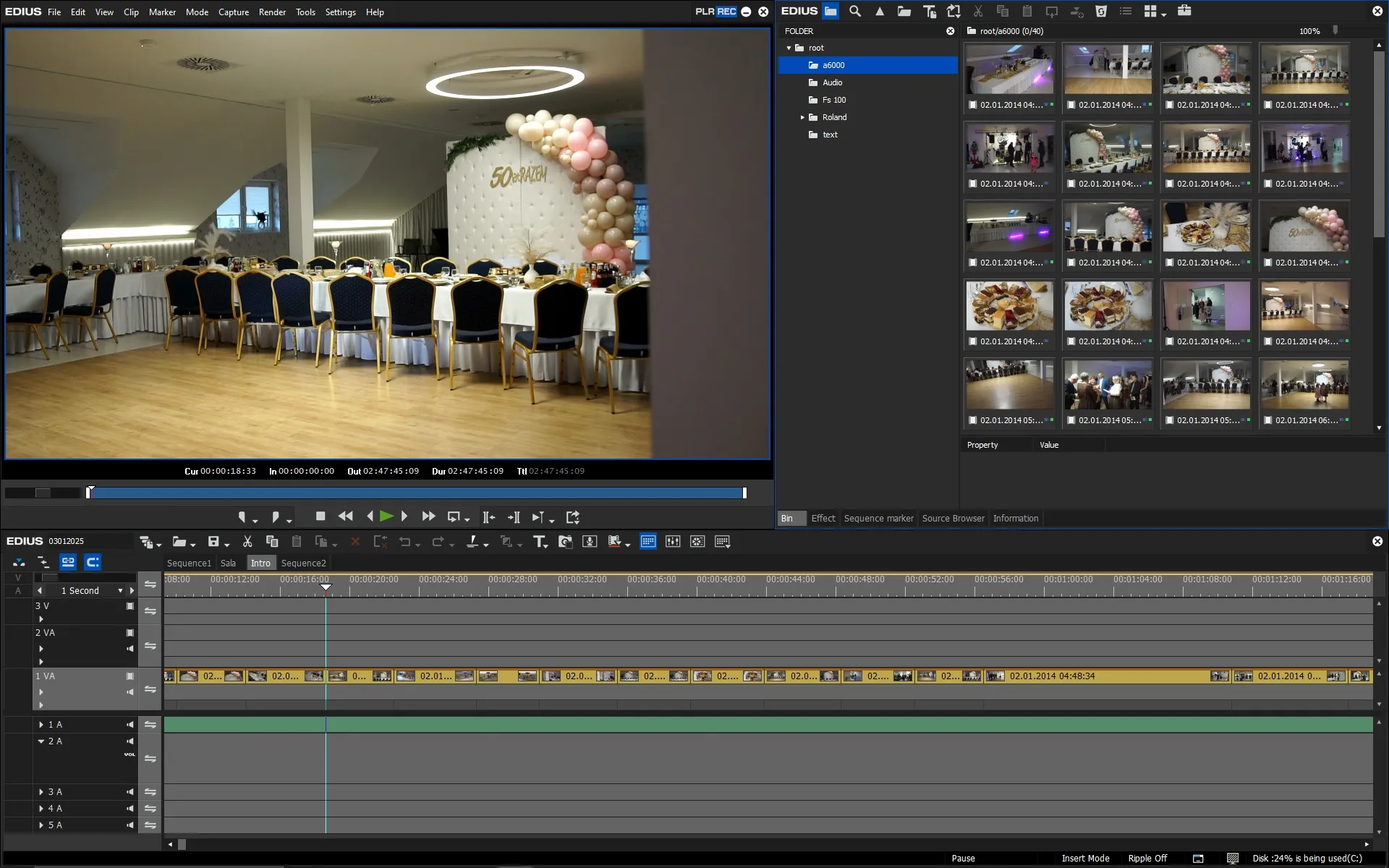Open the Render menu
This screenshot has width=1389, height=868.
coord(272,12)
